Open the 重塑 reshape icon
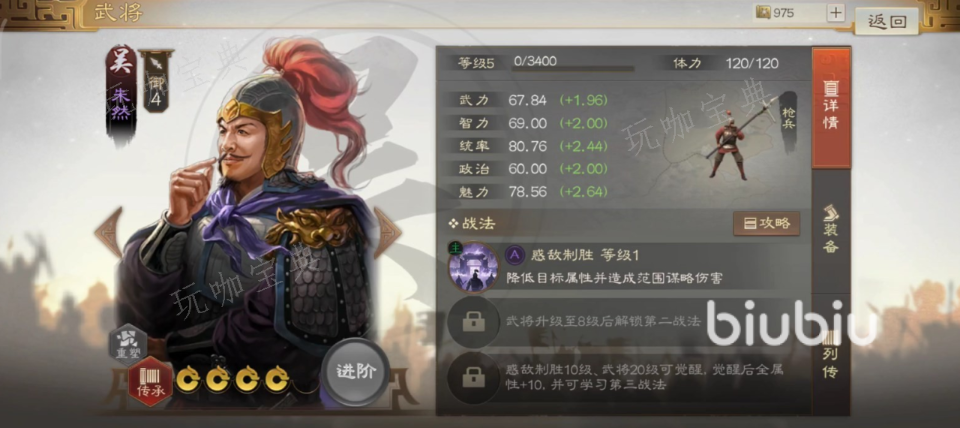The image size is (960, 428). coord(129,345)
